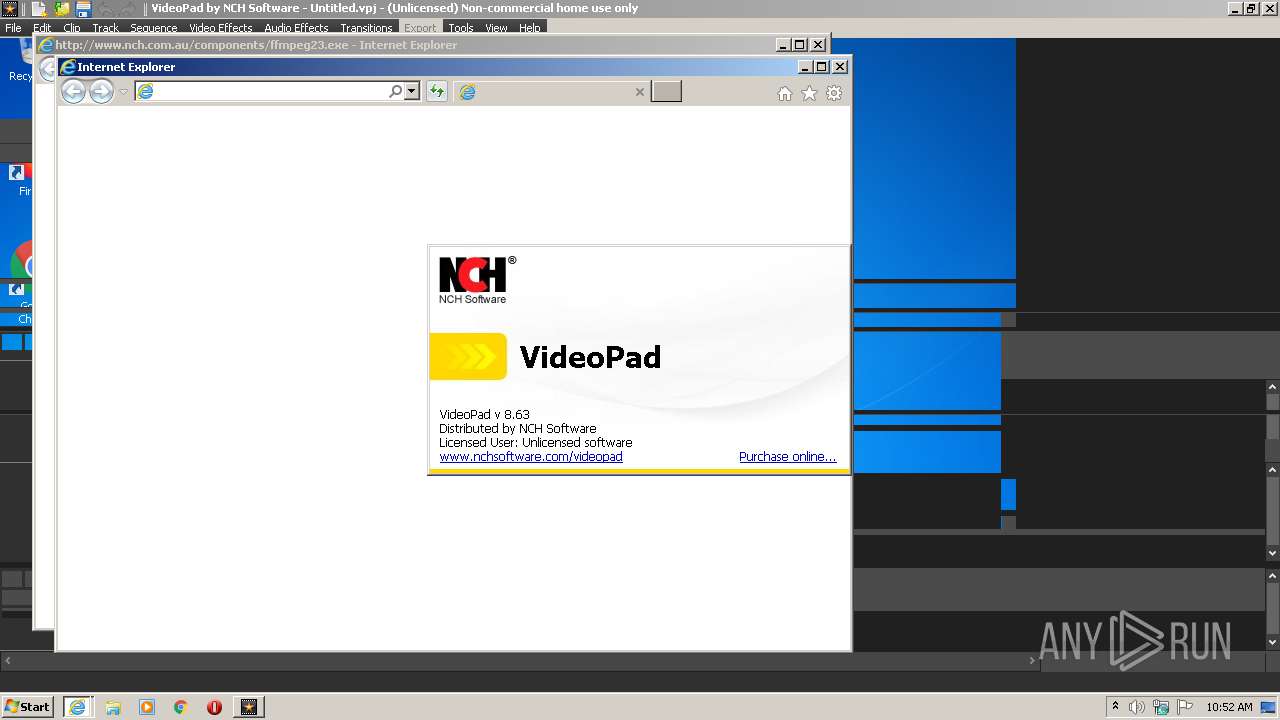1280x720 pixels.
Task: Go back in Internet Explorer
Action: coord(73,92)
